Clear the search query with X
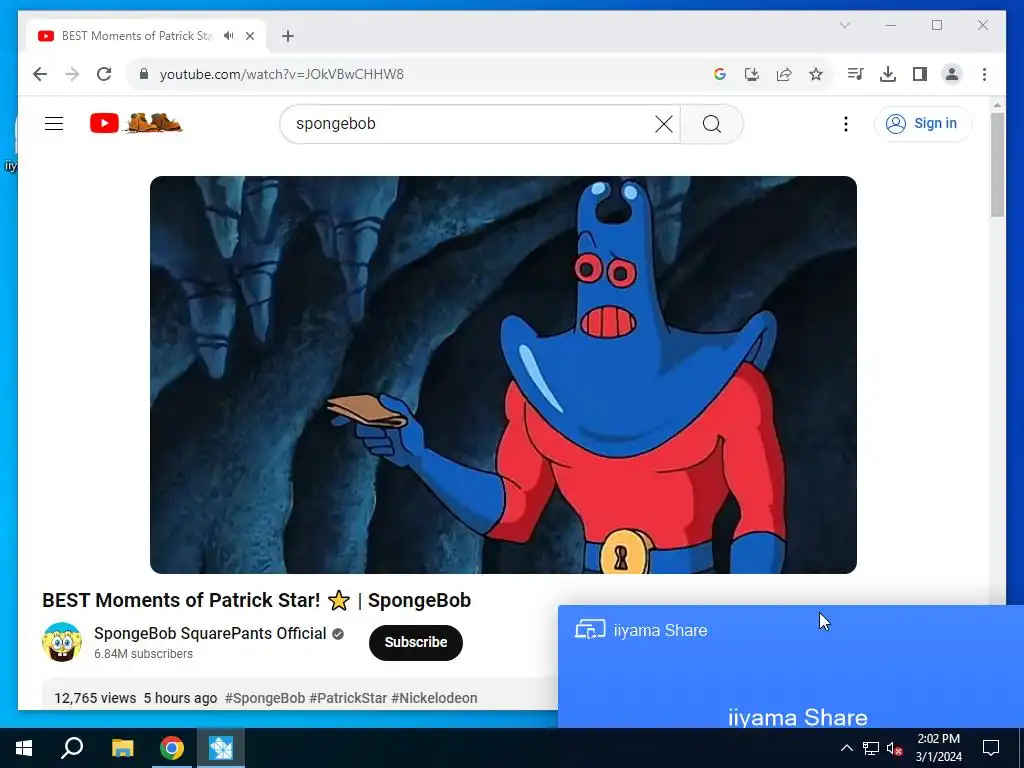1024x768 pixels. pyautogui.click(x=664, y=124)
